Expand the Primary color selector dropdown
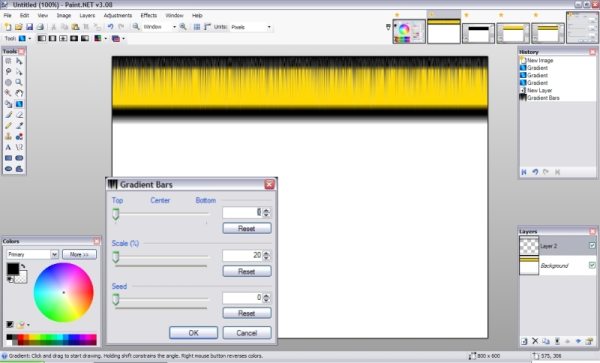 coord(54,254)
